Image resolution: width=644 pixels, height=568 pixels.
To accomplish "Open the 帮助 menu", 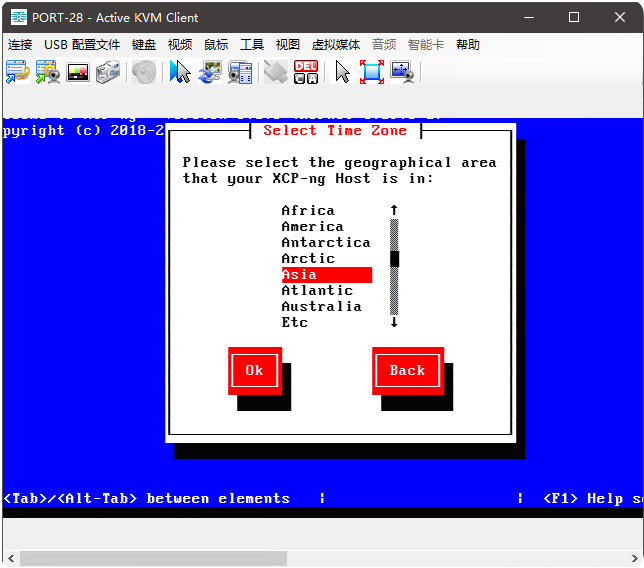I will coord(467,44).
